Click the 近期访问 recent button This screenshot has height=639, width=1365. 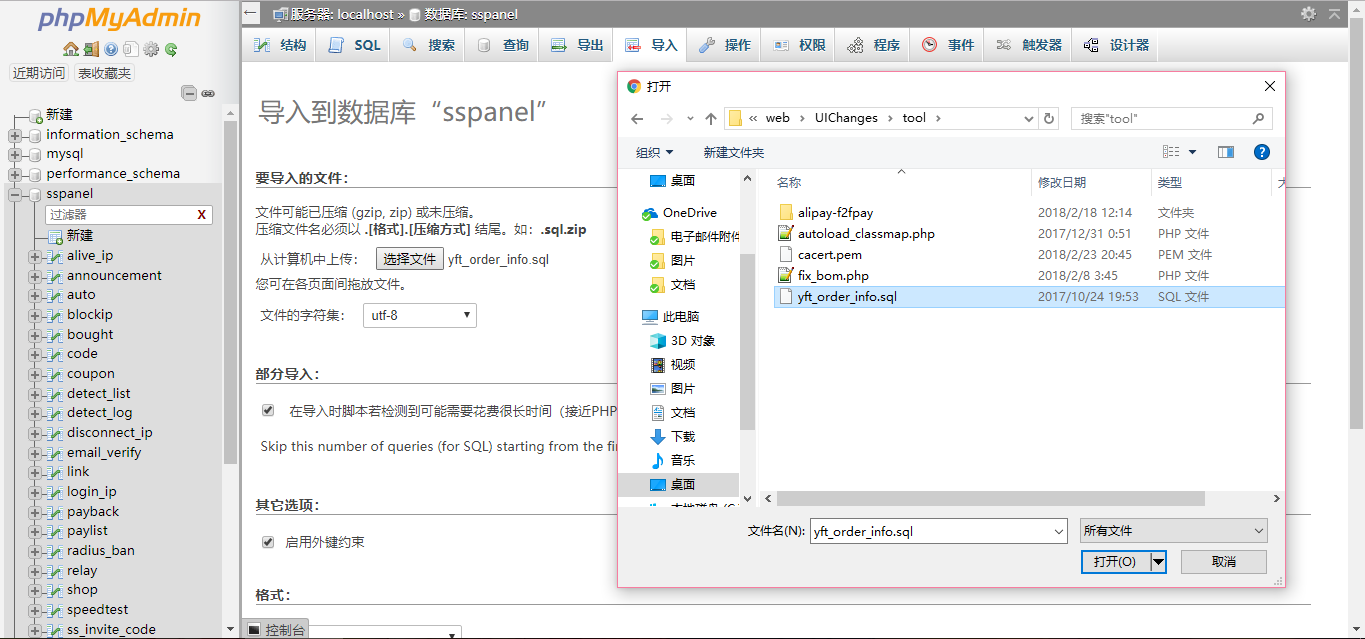tap(39, 73)
